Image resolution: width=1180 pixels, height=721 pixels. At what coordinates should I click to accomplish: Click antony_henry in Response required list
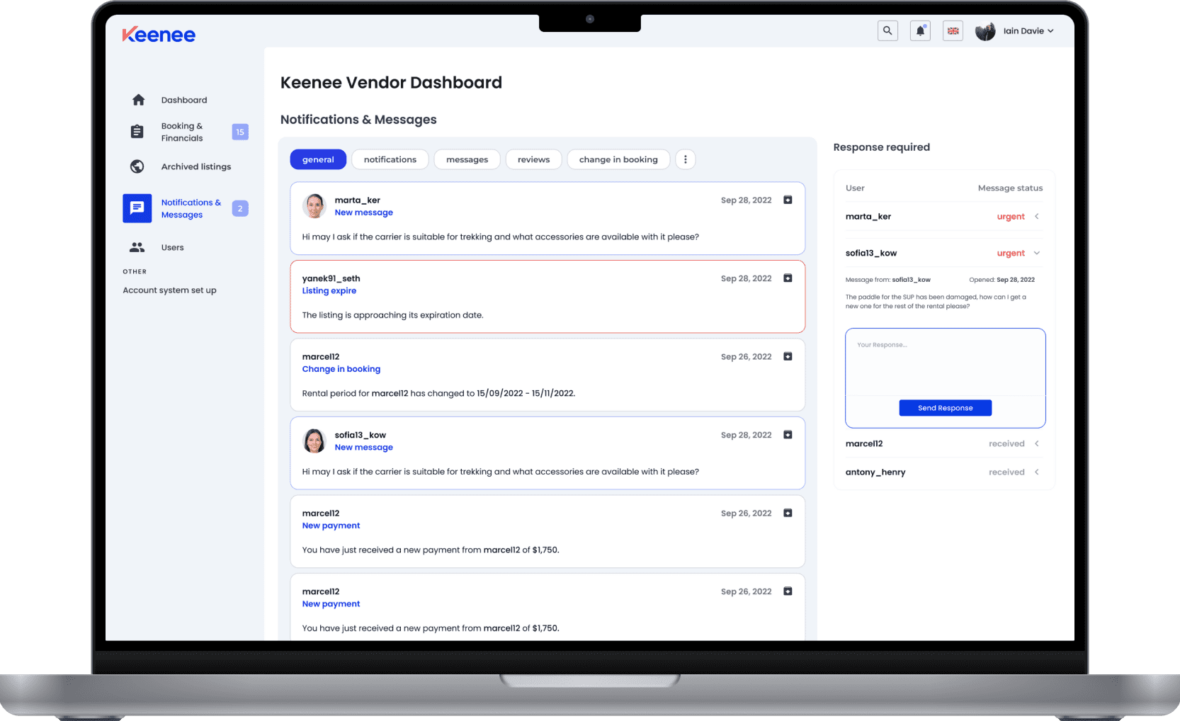[875, 473]
